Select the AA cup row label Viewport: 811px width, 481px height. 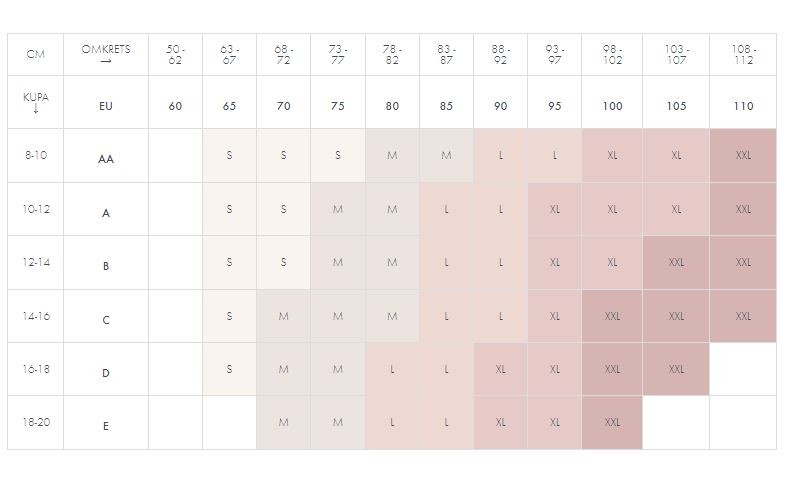(x=106, y=159)
